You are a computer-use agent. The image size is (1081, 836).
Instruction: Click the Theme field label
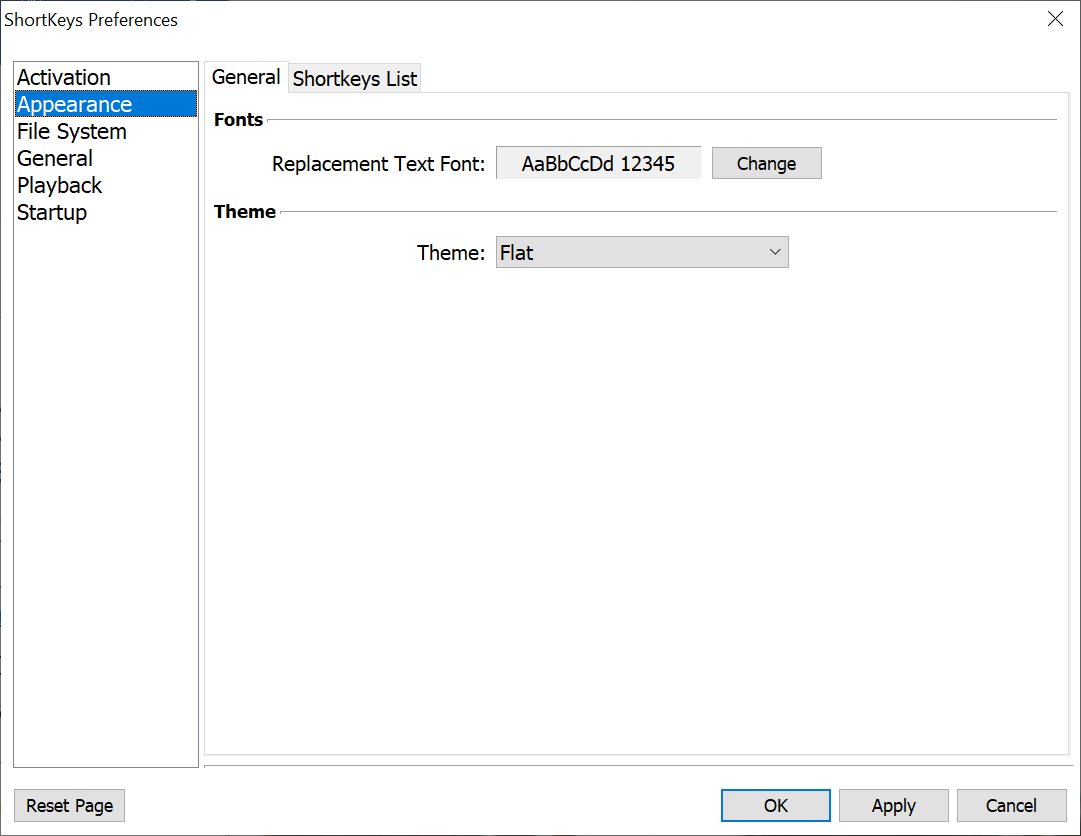pos(450,253)
